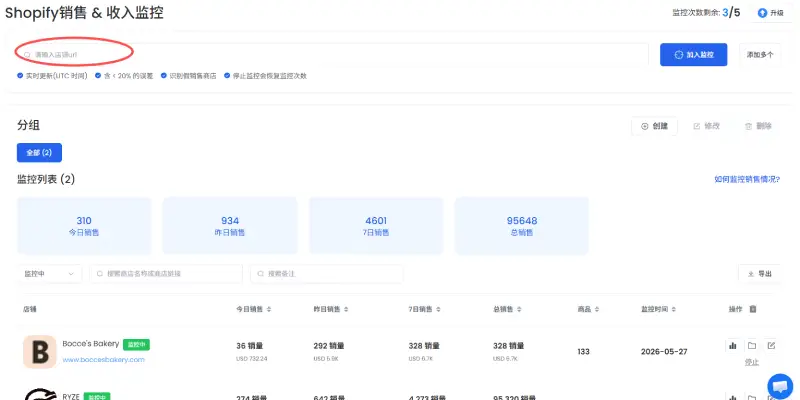Click the 实时更新(UTC 时间) note
Image resolution: width=800 pixels, height=400 pixels.
tap(52, 76)
